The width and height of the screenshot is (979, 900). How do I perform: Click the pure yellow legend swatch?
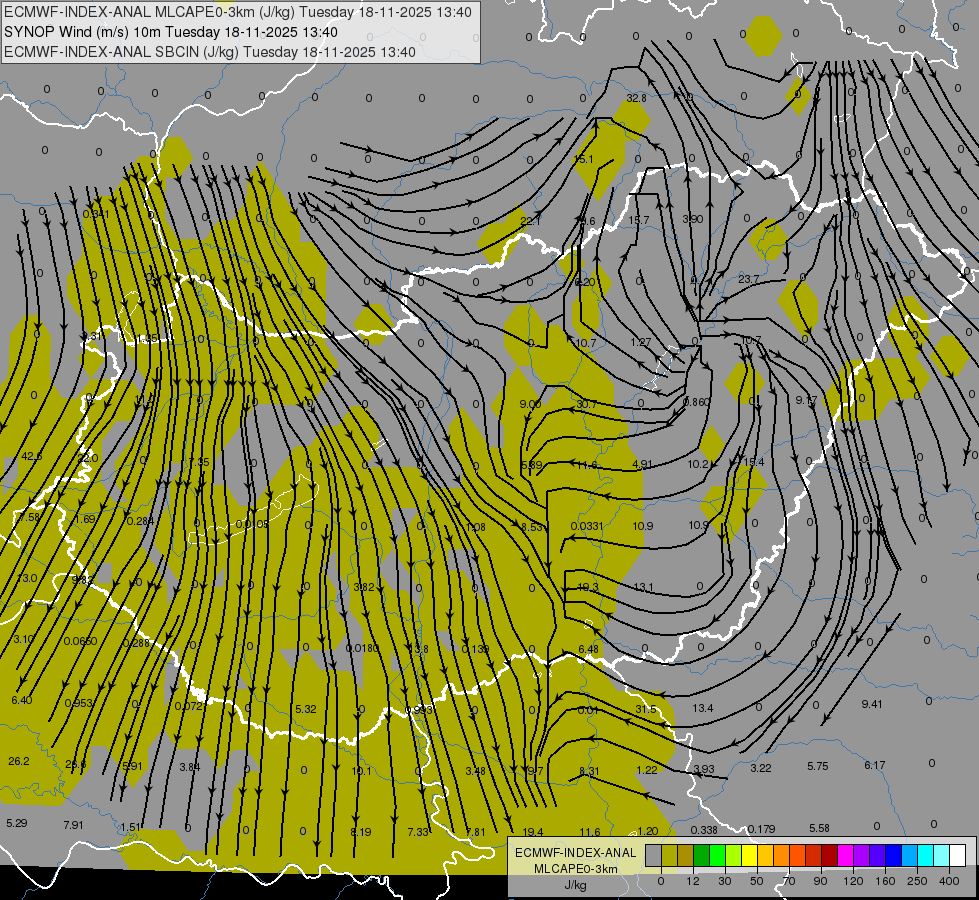(x=749, y=855)
